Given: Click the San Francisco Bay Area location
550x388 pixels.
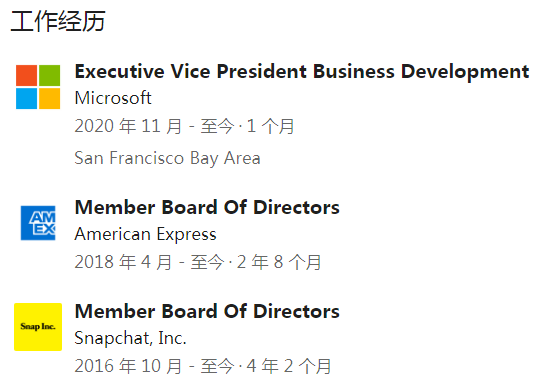Looking at the screenshot, I should click(167, 158).
